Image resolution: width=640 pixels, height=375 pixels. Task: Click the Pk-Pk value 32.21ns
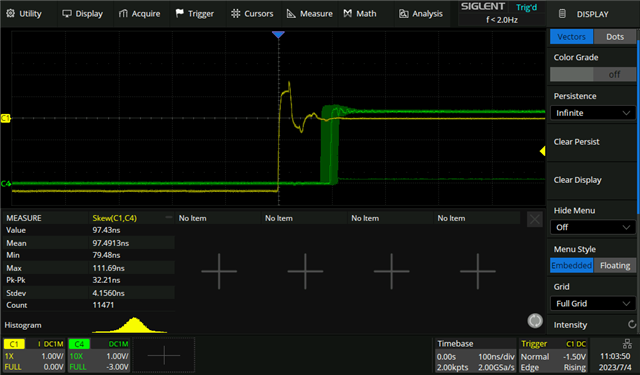tap(106, 280)
